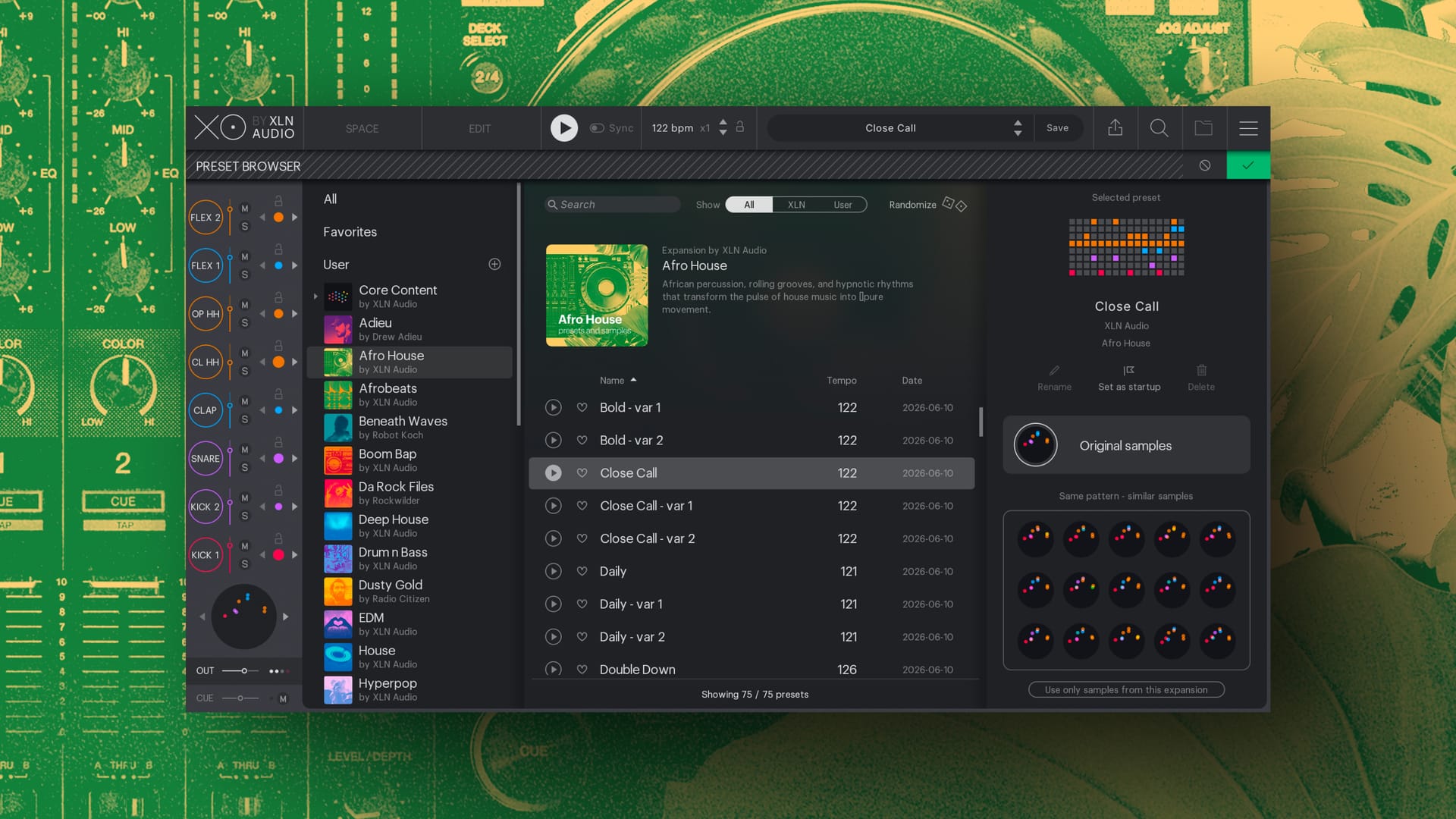The width and height of the screenshot is (1456, 819).
Task: Click the preset Search field
Action: 613,205
